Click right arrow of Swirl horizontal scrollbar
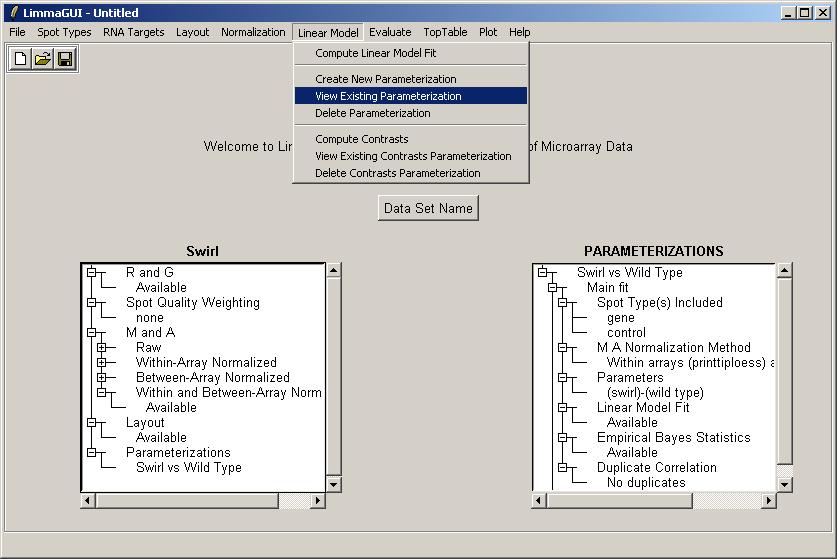837x559 pixels. pos(319,500)
